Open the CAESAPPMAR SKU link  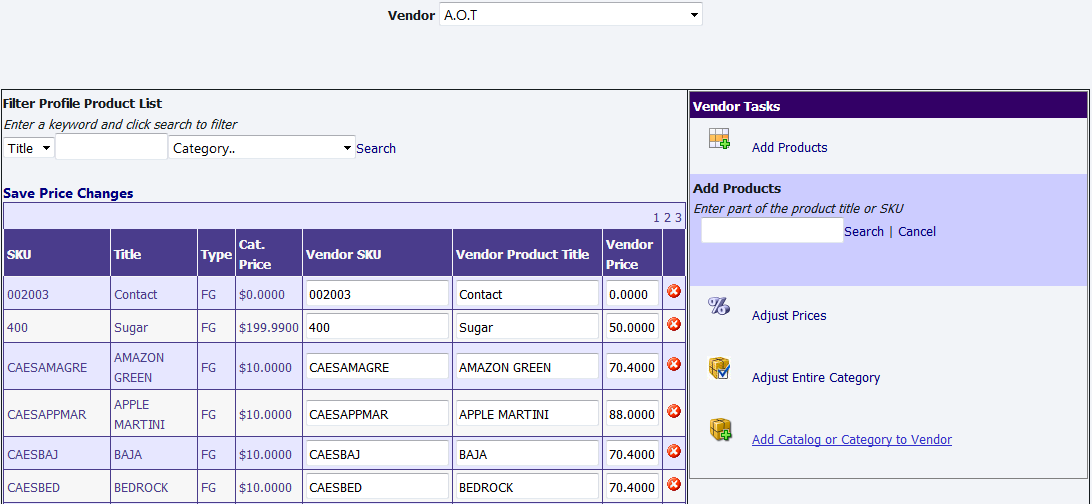[x=47, y=414]
